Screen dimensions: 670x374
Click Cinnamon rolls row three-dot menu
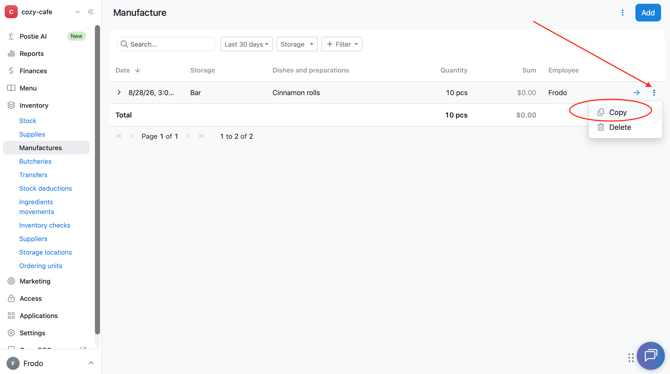tap(654, 92)
